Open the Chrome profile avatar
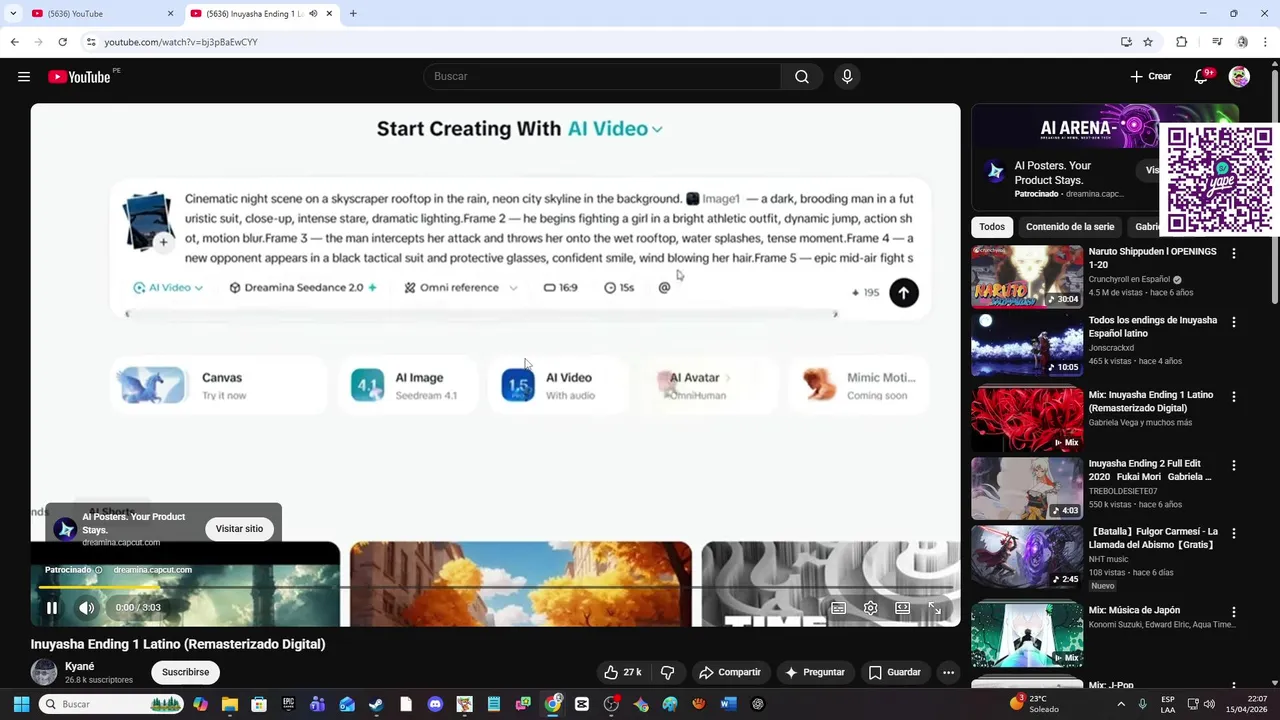This screenshot has height=720, width=1280. pyautogui.click(x=1242, y=42)
